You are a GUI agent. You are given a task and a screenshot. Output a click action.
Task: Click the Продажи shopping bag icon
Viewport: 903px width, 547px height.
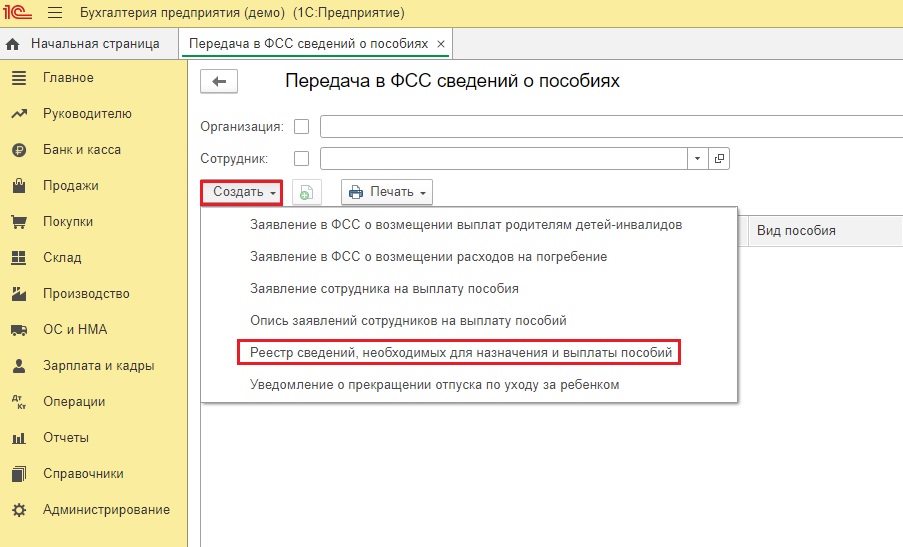pyautogui.click(x=19, y=185)
